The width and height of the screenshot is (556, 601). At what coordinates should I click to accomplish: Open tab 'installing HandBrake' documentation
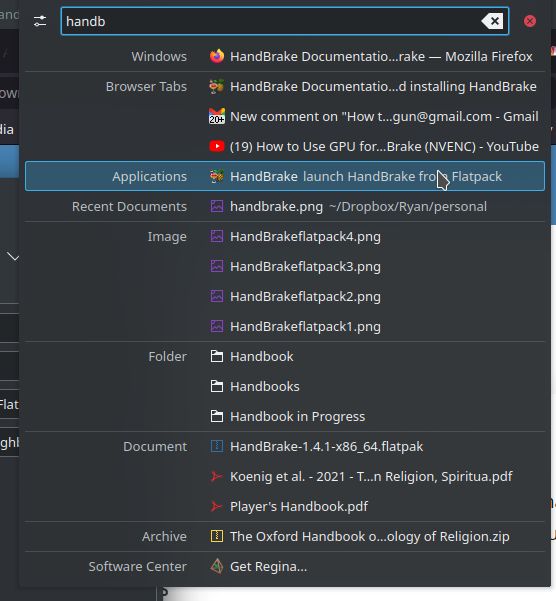click(383, 87)
